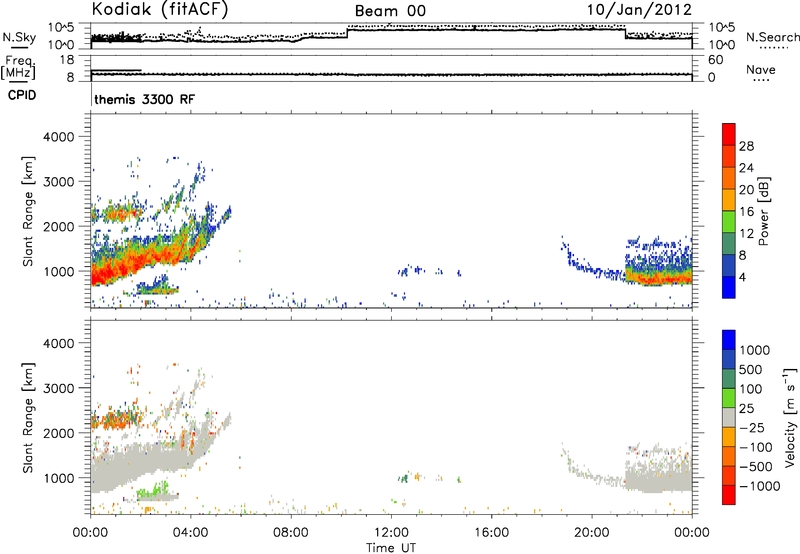Click the '08:00' time axis label
800x554 pixels.
(291, 533)
